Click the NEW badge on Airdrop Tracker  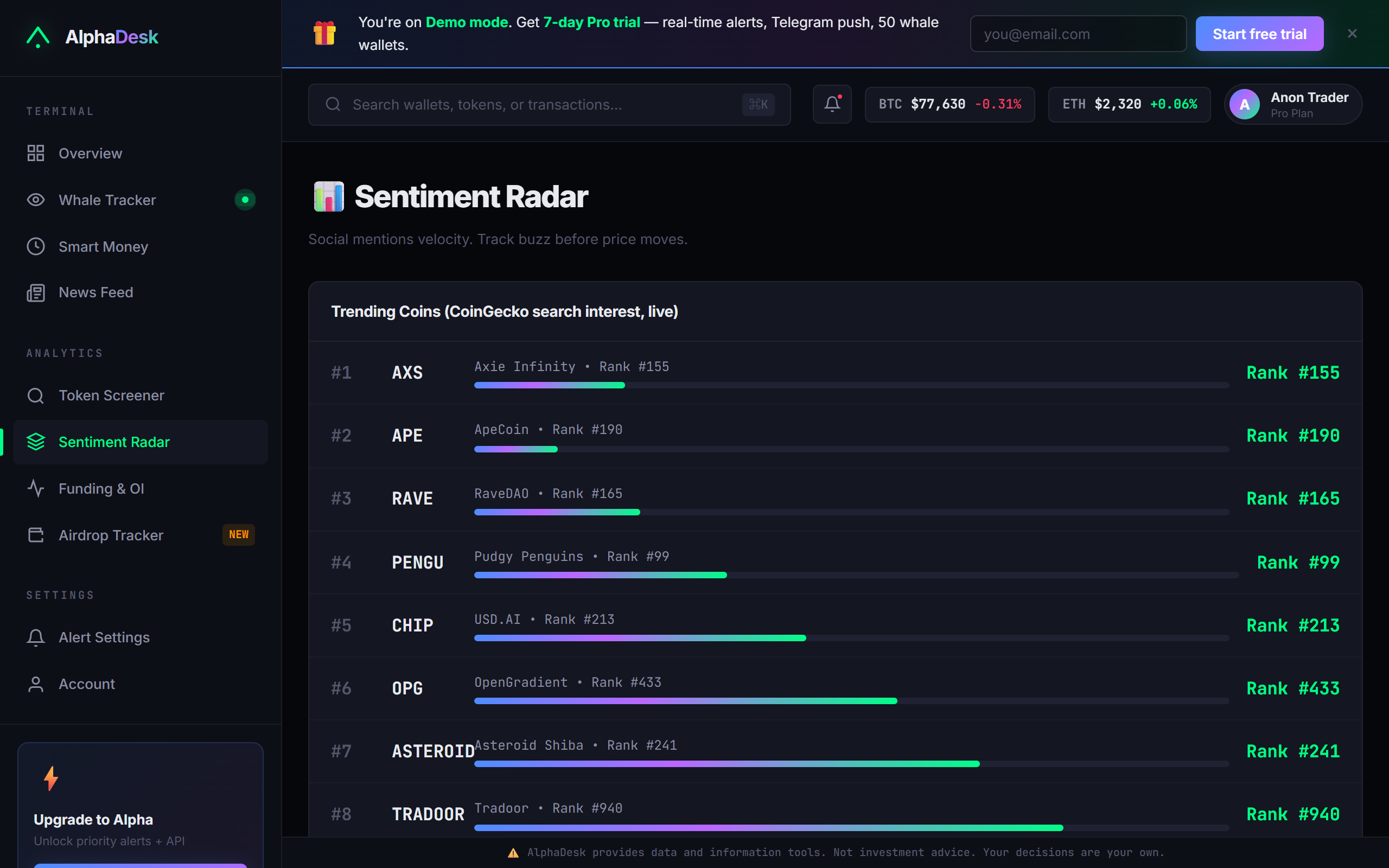(x=239, y=534)
